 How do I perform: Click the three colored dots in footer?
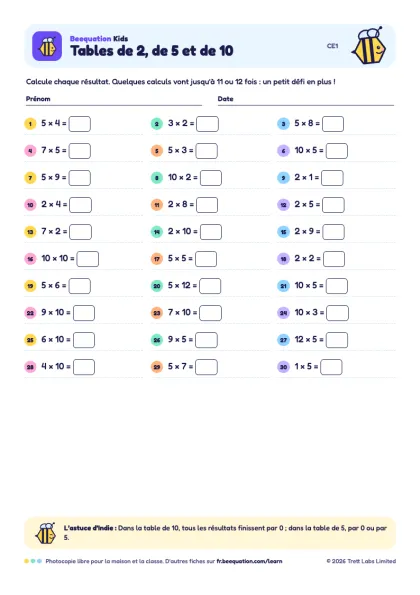point(33,561)
